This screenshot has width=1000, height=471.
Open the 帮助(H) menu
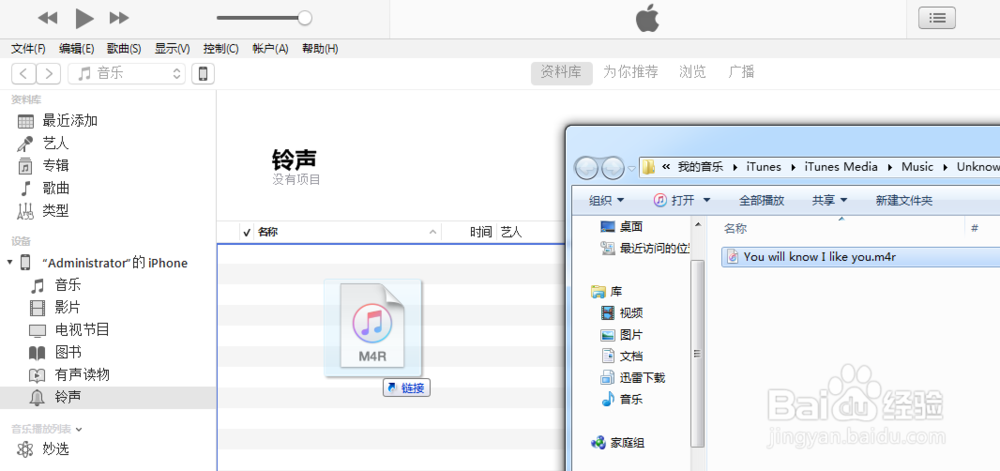pyautogui.click(x=320, y=48)
